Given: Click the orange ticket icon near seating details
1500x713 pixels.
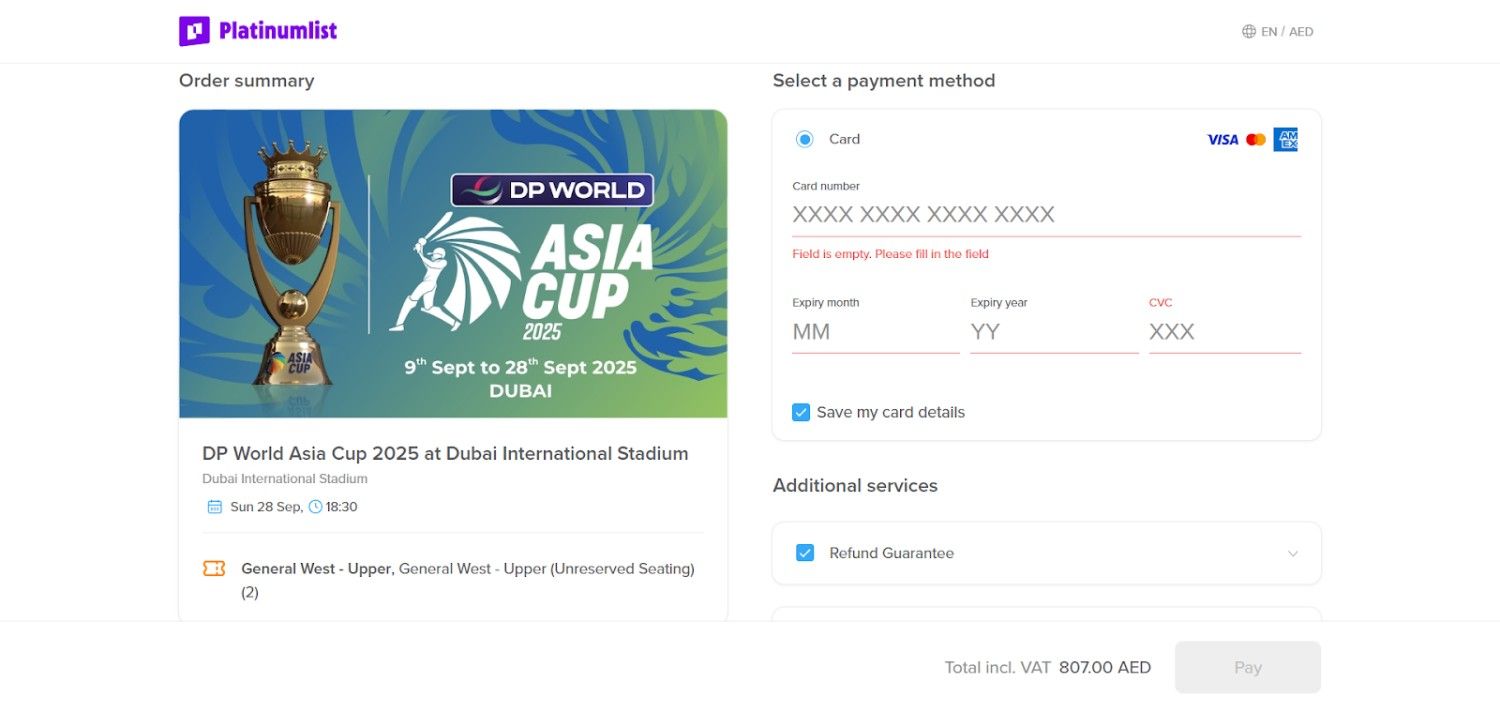Looking at the screenshot, I should (x=214, y=568).
